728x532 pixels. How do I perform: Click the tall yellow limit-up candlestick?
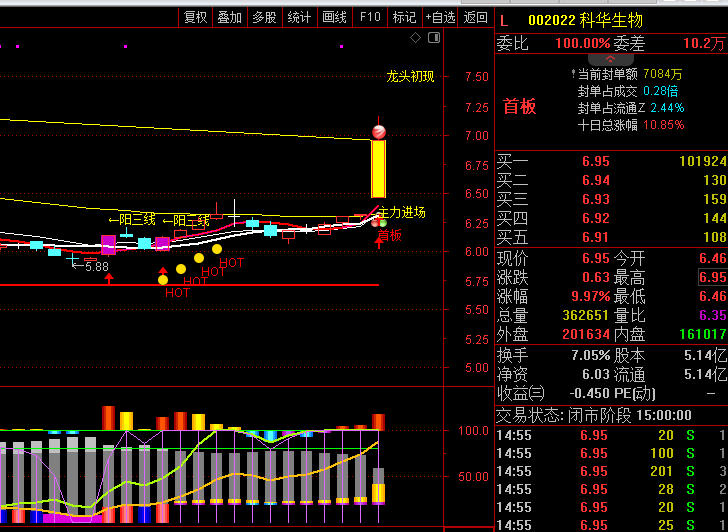tap(378, 168)
